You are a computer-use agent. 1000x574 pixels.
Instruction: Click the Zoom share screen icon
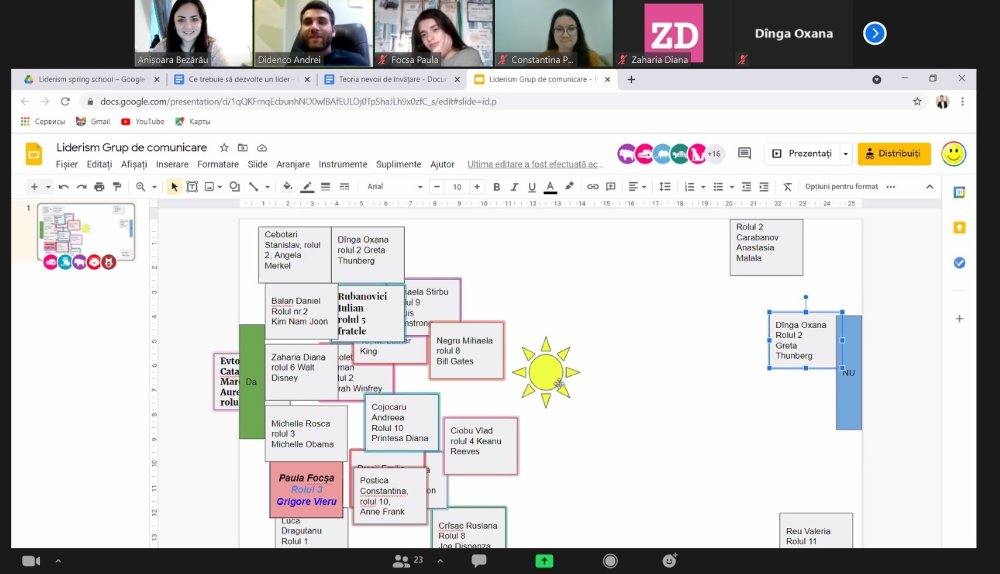[544, 561]
